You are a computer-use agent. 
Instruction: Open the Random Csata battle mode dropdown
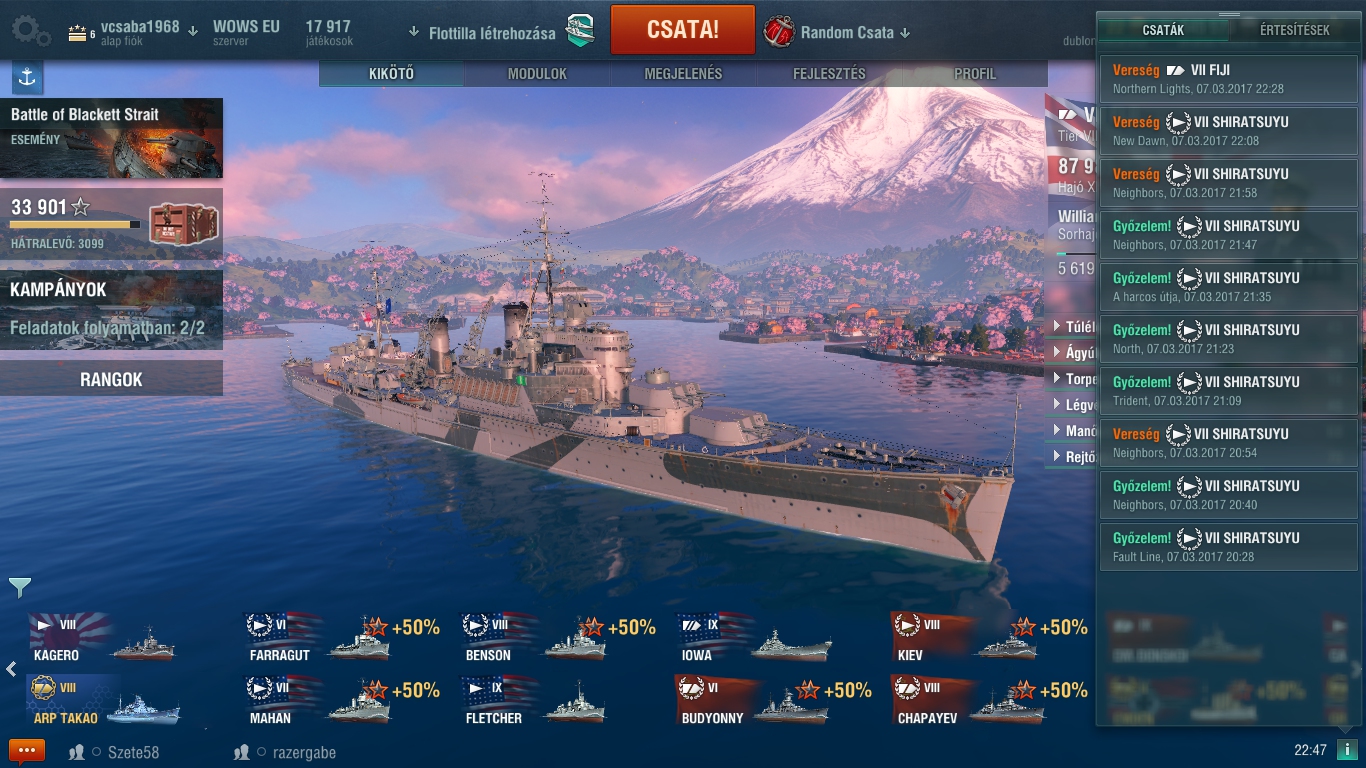pos(905,33)
